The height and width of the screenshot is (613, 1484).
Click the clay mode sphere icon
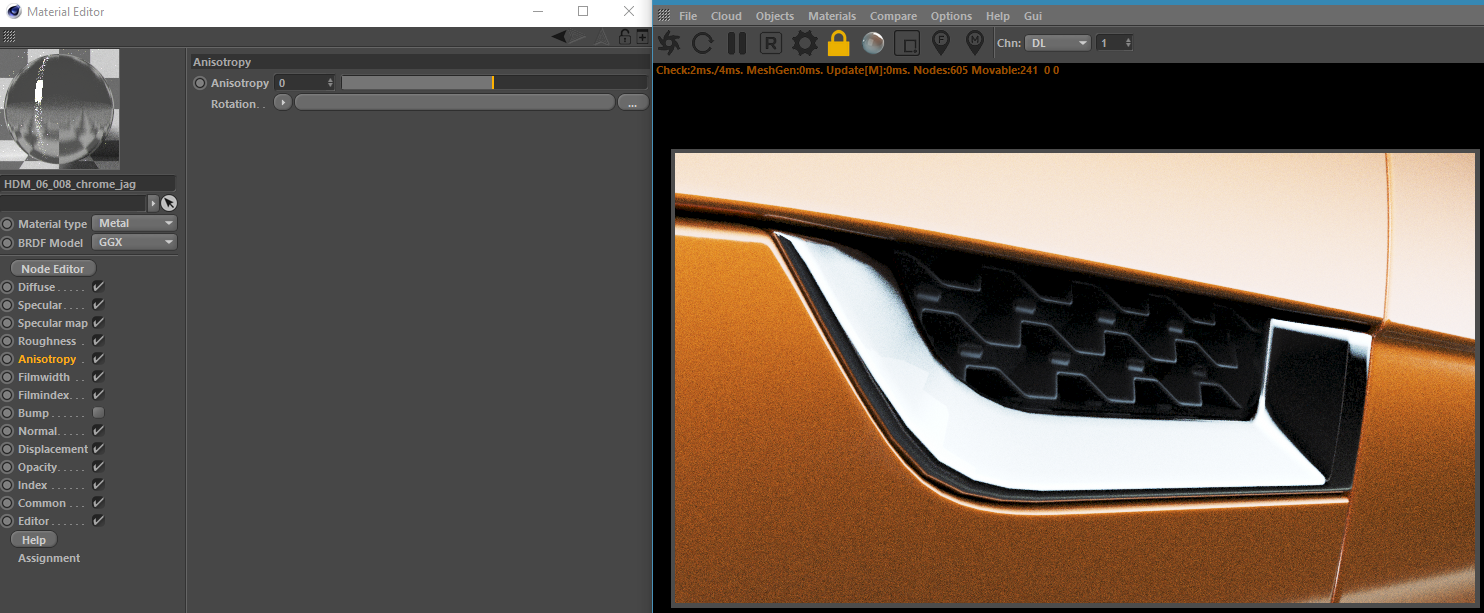point(873,43)
